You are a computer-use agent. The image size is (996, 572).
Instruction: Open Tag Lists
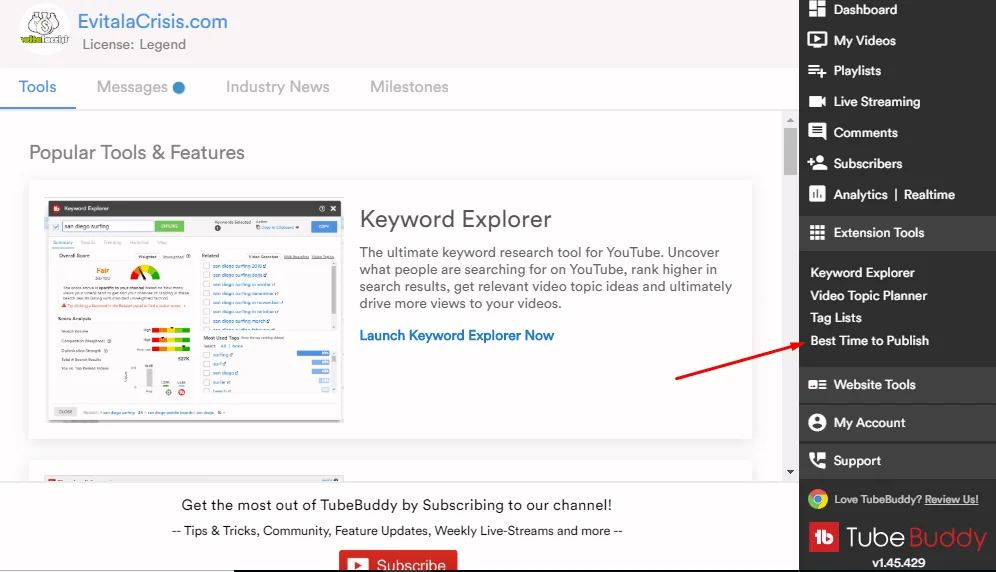click(x=836, y=318)
